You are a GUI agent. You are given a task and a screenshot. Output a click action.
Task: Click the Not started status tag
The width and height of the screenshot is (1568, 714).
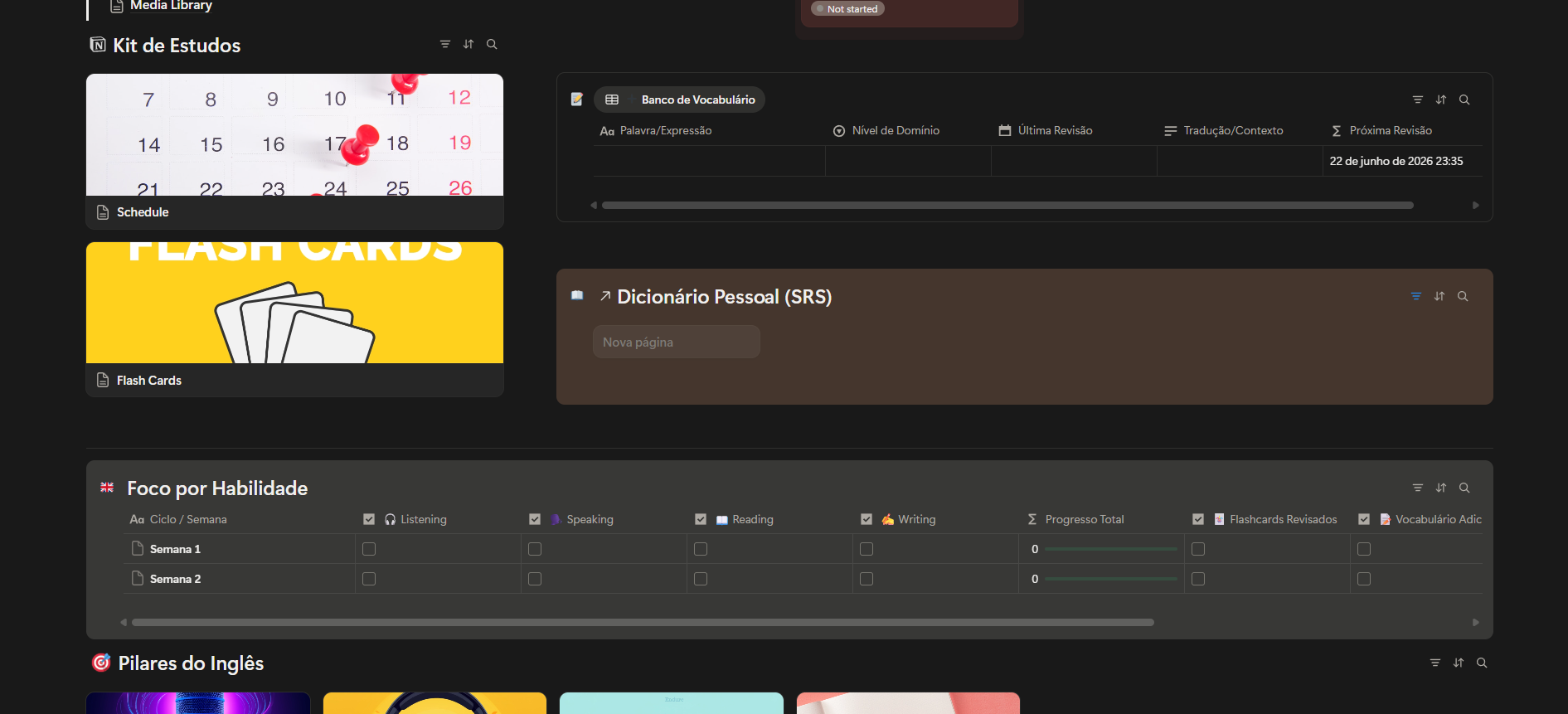click(x=847, y=9)
